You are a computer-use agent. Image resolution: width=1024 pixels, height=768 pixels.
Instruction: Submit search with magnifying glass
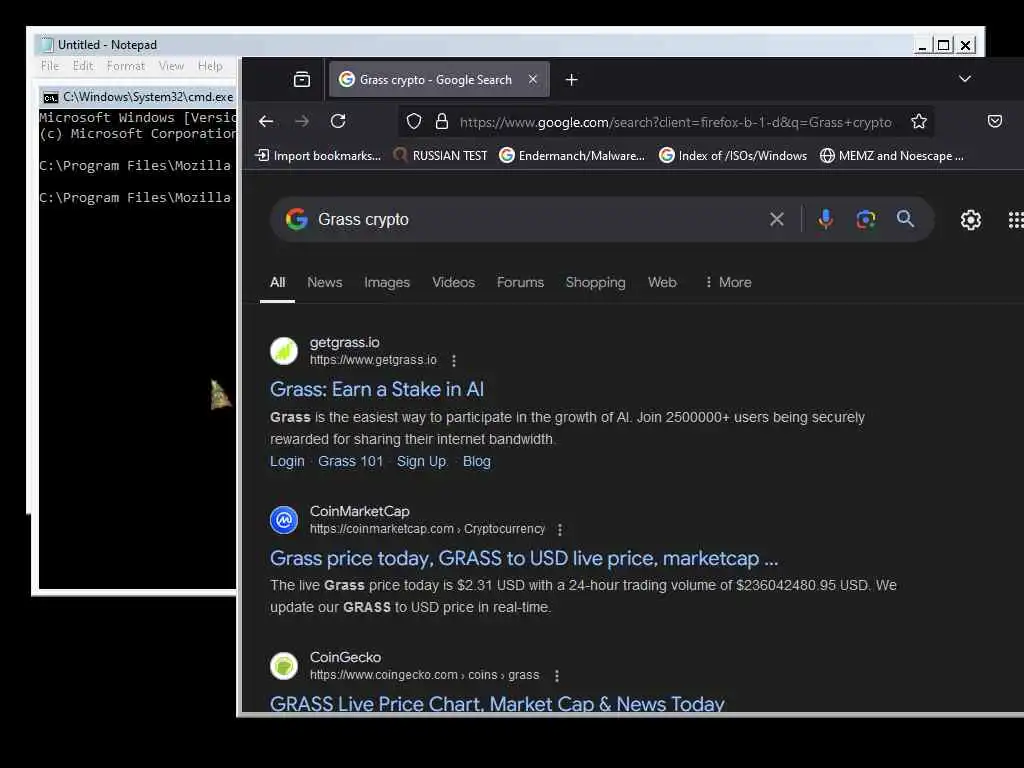click(905, 219)
